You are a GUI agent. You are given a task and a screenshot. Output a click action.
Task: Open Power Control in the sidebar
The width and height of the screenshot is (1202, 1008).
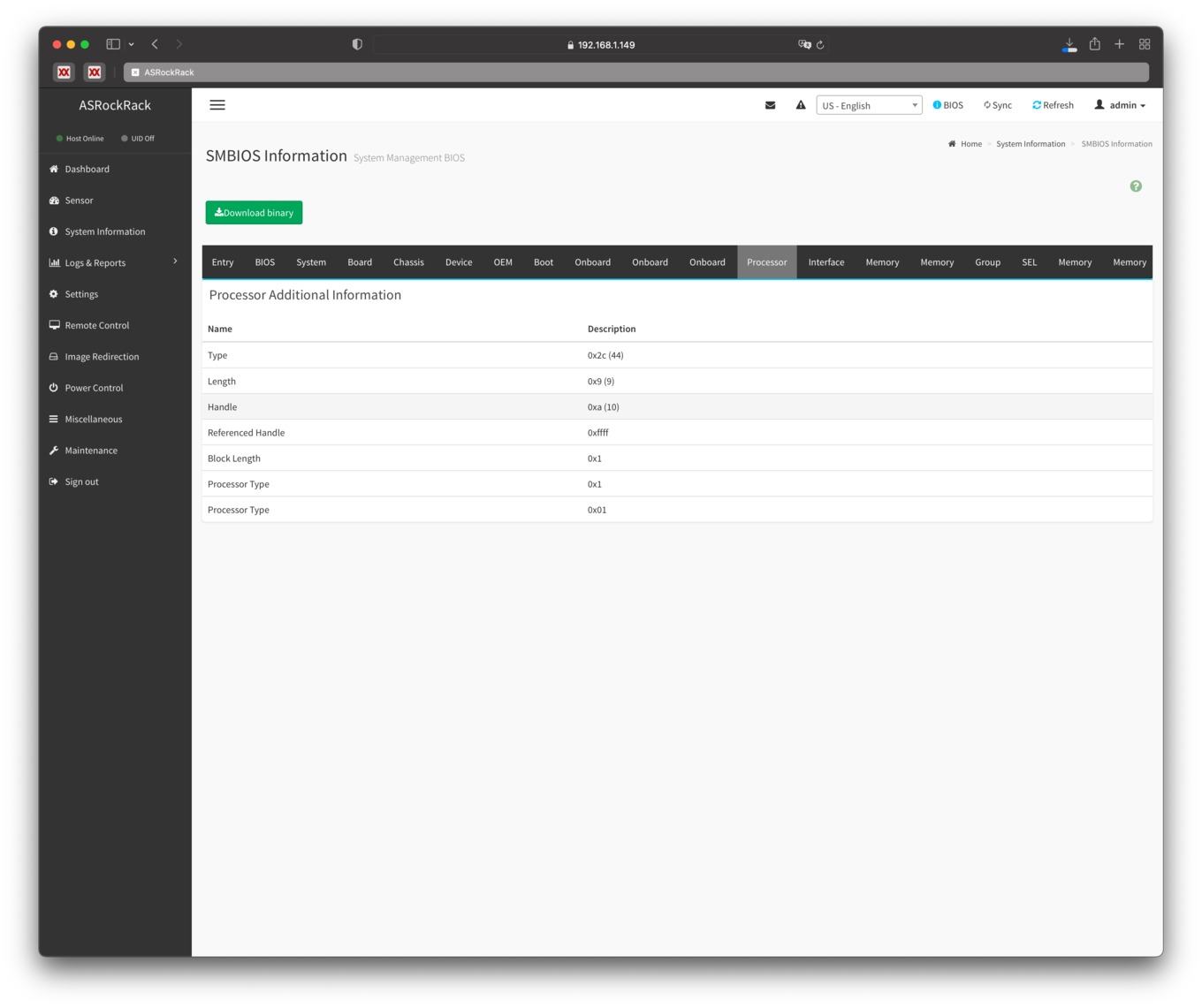[x=94, y=388]
